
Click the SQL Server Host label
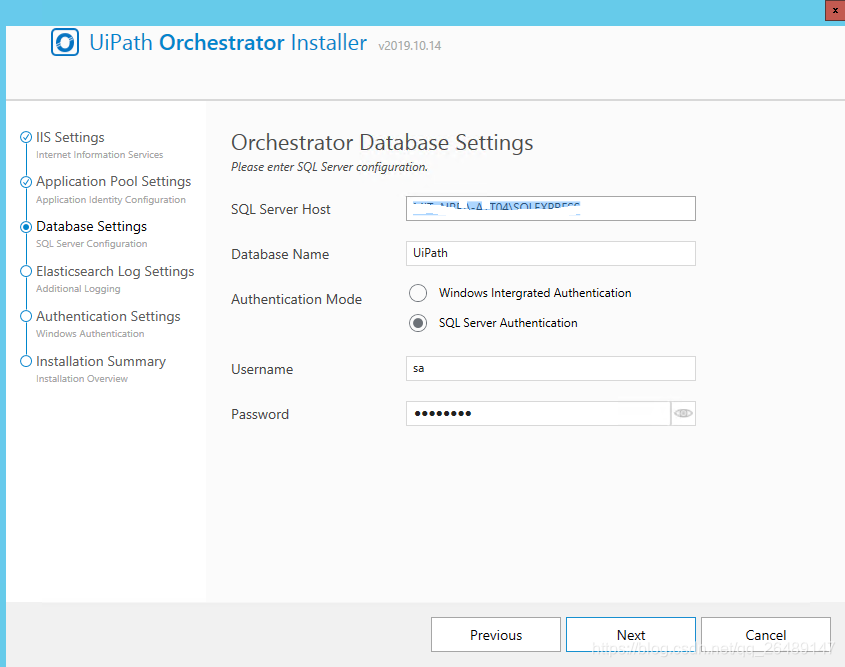[281, 210]
